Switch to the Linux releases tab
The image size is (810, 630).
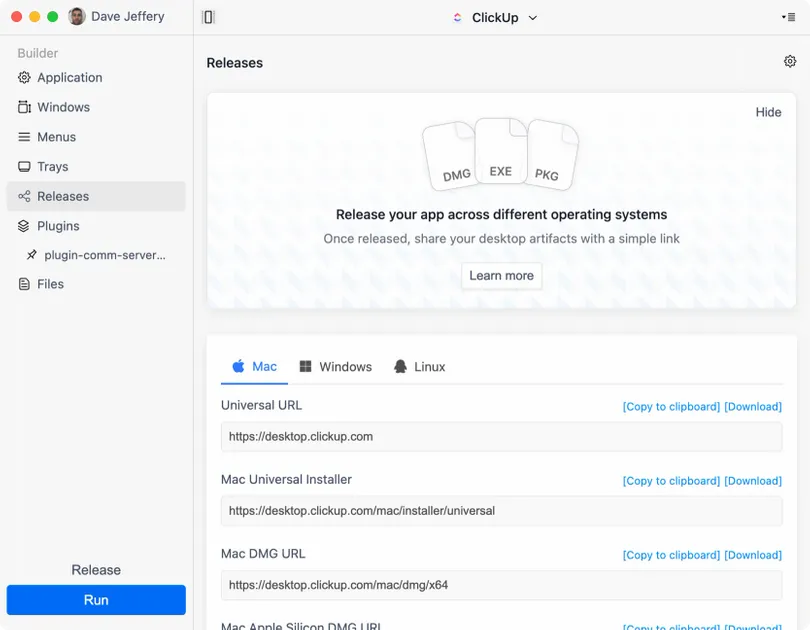[x=419, y=366]
